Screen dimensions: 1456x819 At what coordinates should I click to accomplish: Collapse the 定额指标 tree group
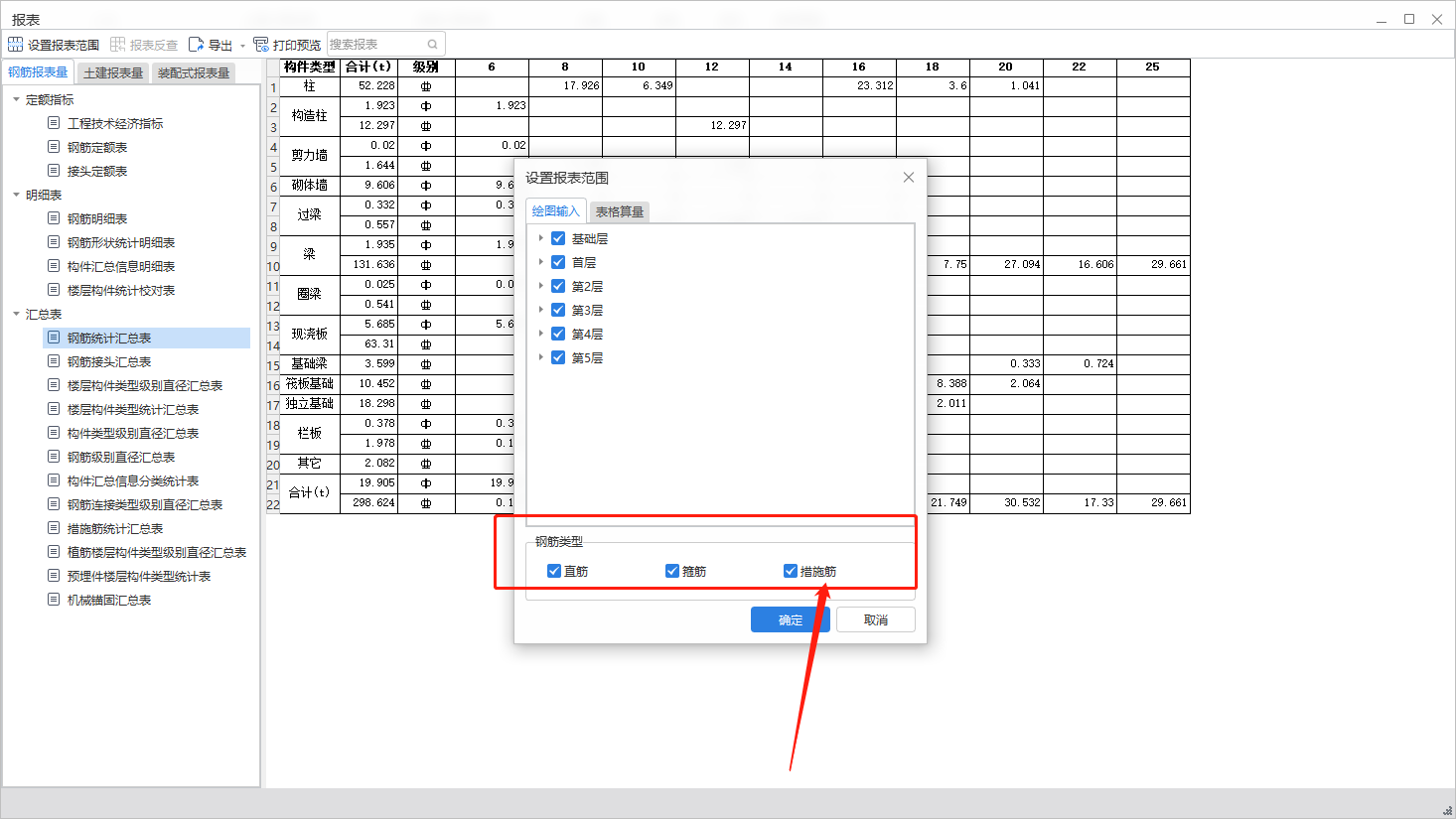click(16, 99)
